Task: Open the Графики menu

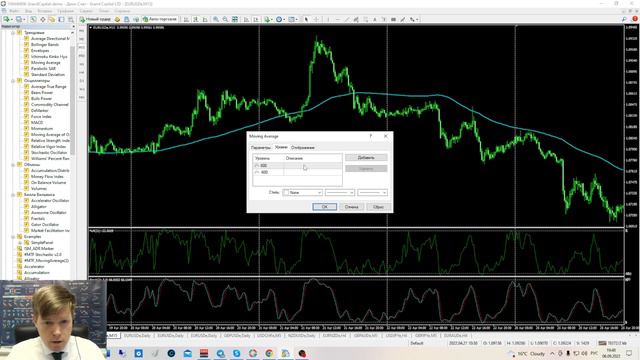Action: 65,11
